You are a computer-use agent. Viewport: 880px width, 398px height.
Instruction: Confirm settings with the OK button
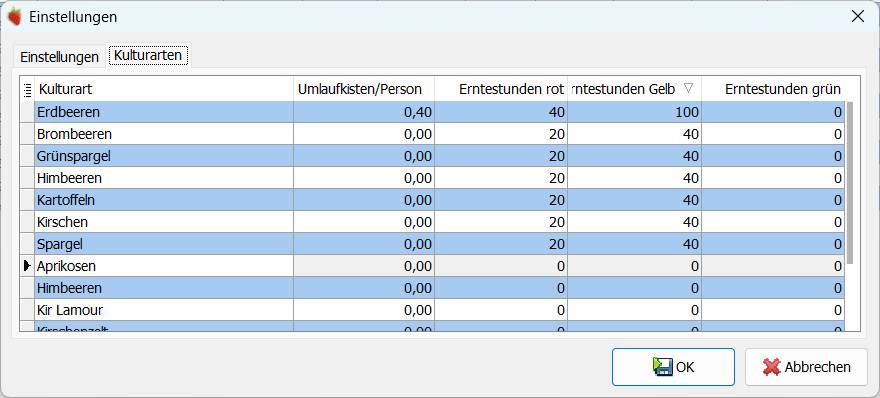click(673, 367)
